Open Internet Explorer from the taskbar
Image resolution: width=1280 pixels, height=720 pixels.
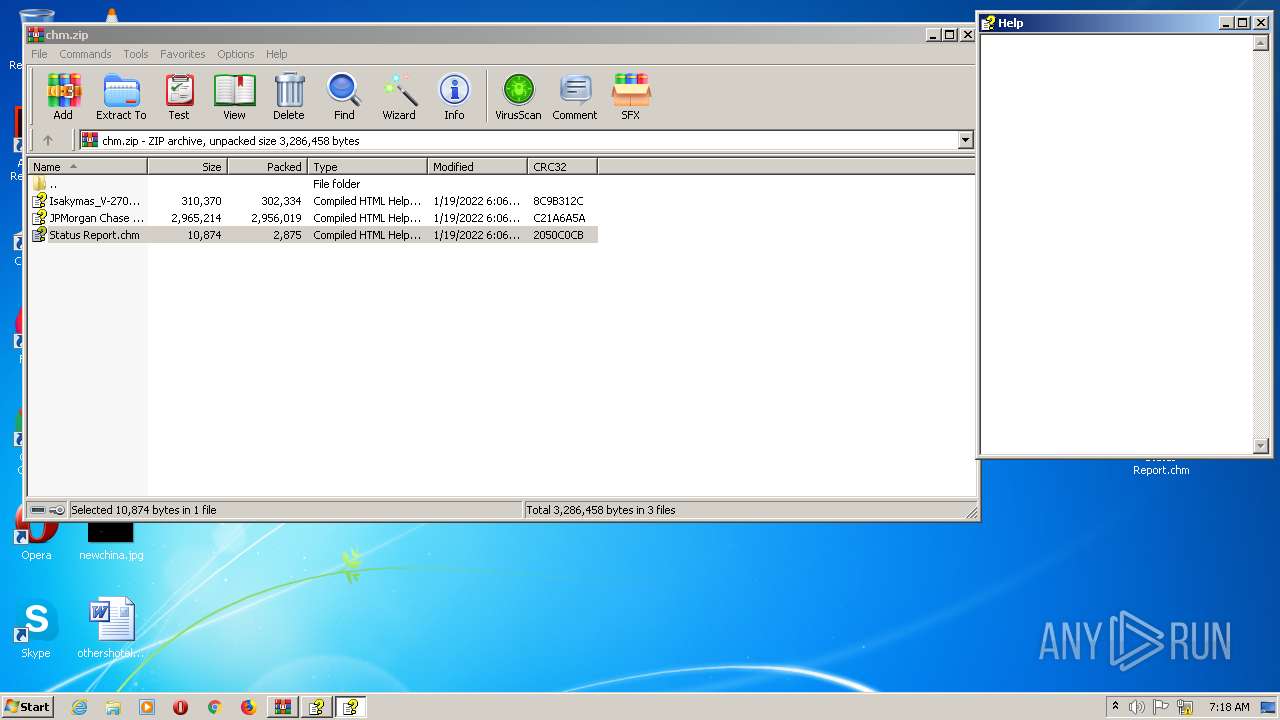pos(79,707)
